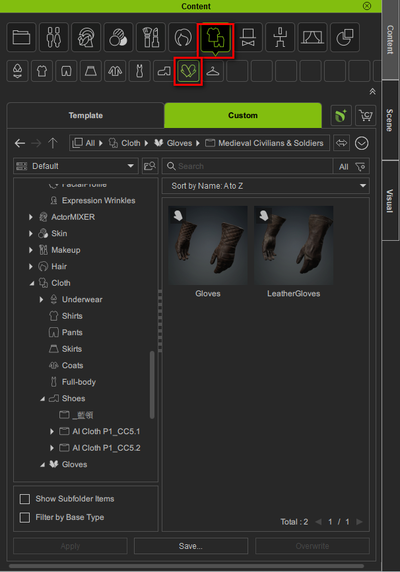This screenshot has width=400, height=572.
Task: Choose the Underwear subcategory icon
Action: (18, 71)
